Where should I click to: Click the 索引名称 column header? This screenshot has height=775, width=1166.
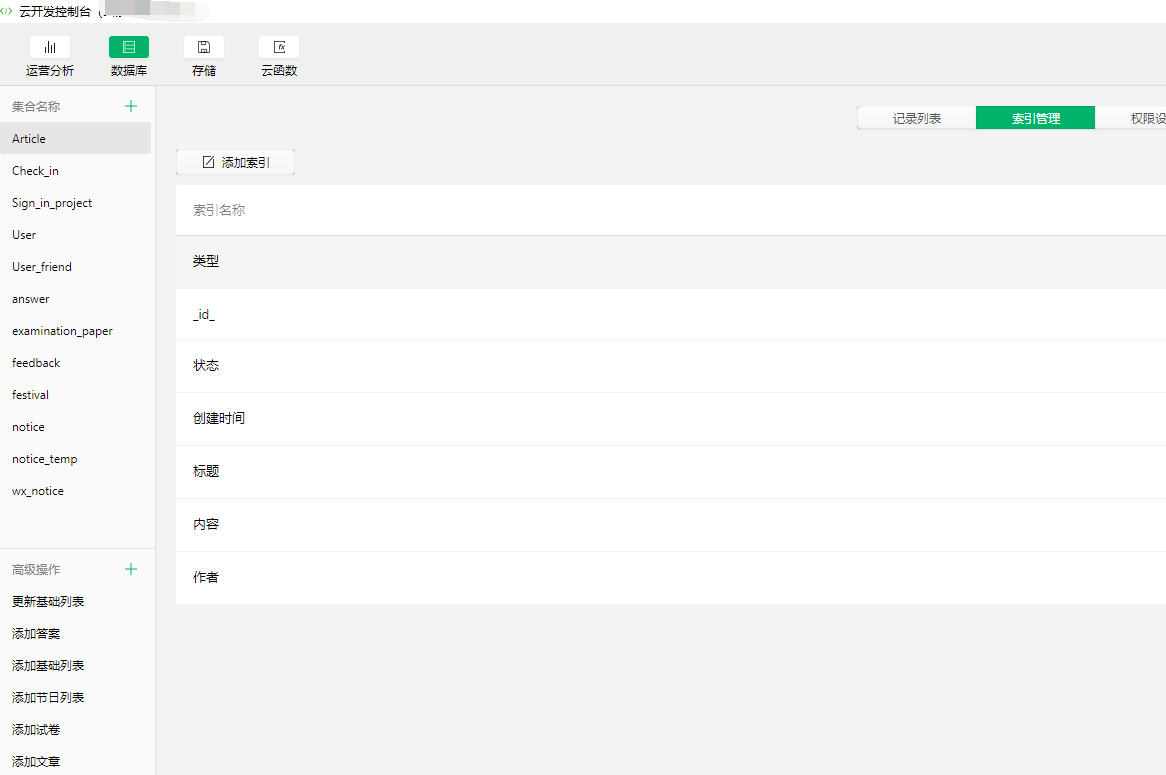219,210
